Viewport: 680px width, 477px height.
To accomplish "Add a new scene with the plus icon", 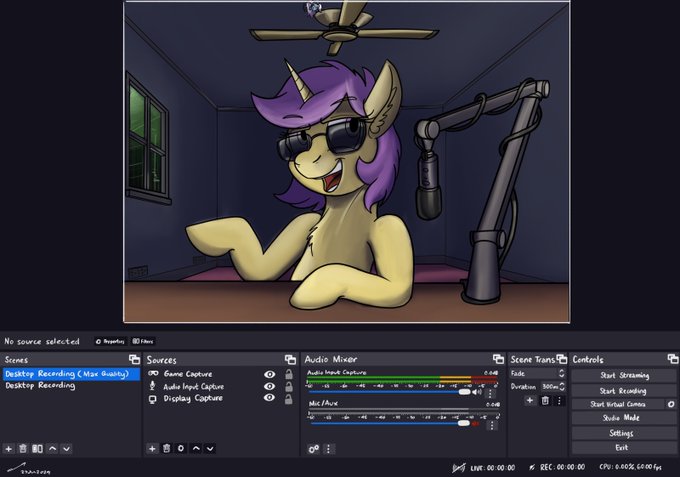I will [9, 448].
